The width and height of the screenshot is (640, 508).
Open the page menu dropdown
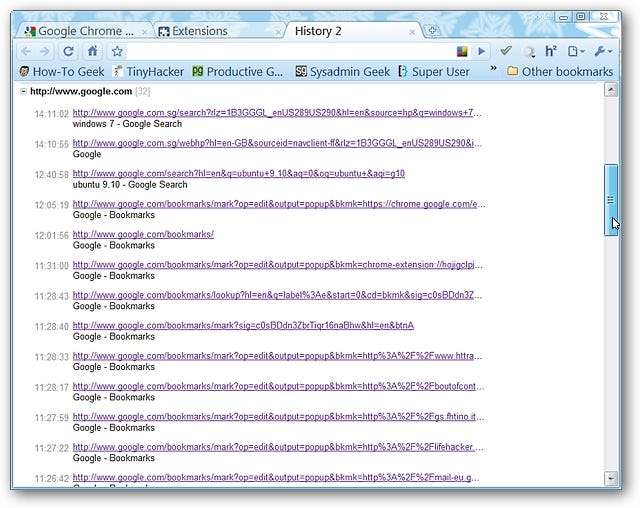click(576, 51)
